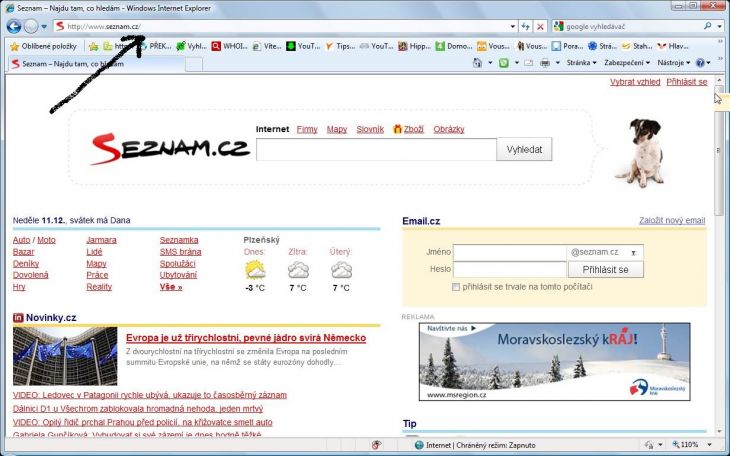Screen dimensions: 730x456
Task: Click the Print icon in command bar
Action: click(x=545, y=62)
